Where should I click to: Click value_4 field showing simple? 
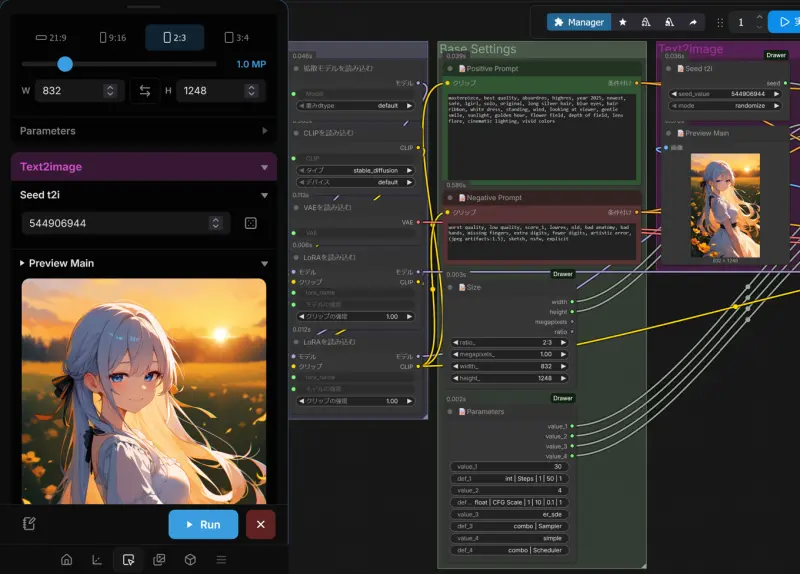point(509,538)
